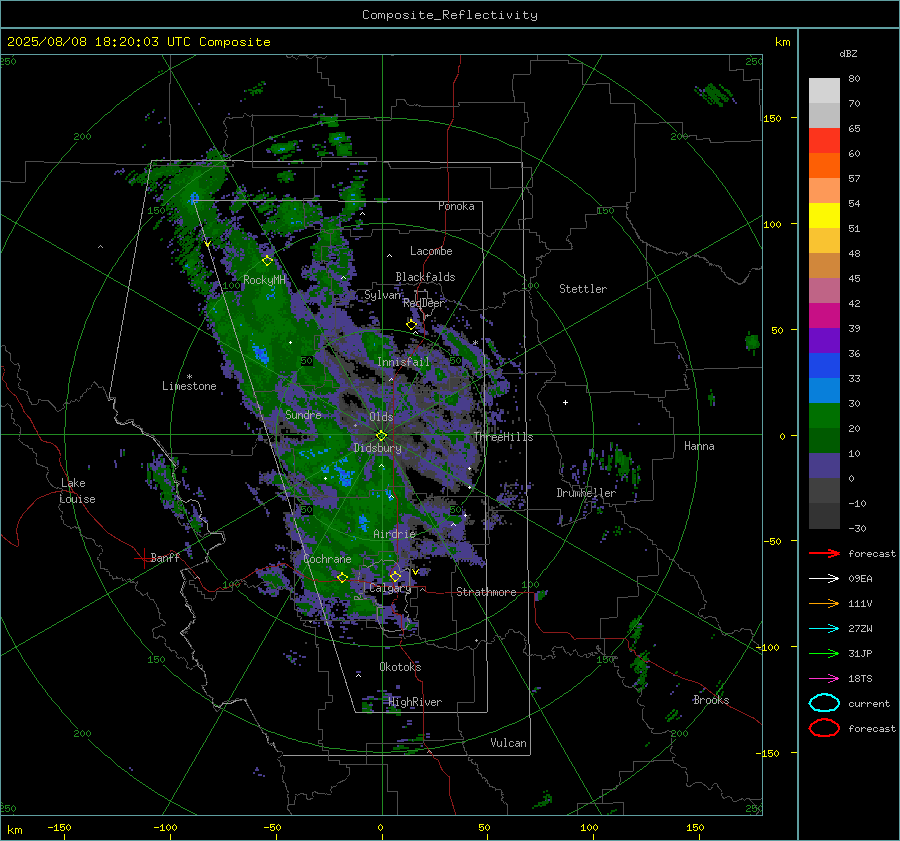Click the Okotoks city label
Image resolution: width=900 pixels, height=841 pixels.
tap(400, 667)
